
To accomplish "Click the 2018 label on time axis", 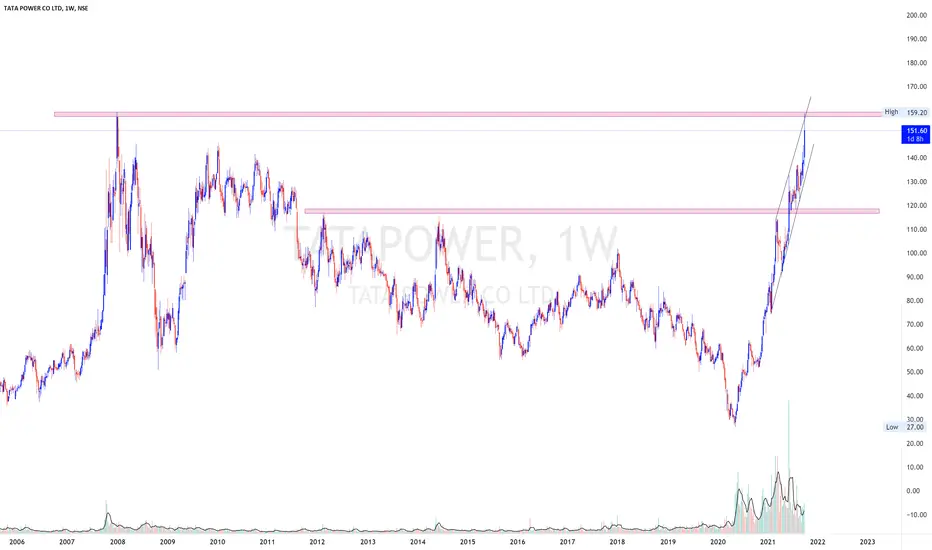I will tap(618, 542).
